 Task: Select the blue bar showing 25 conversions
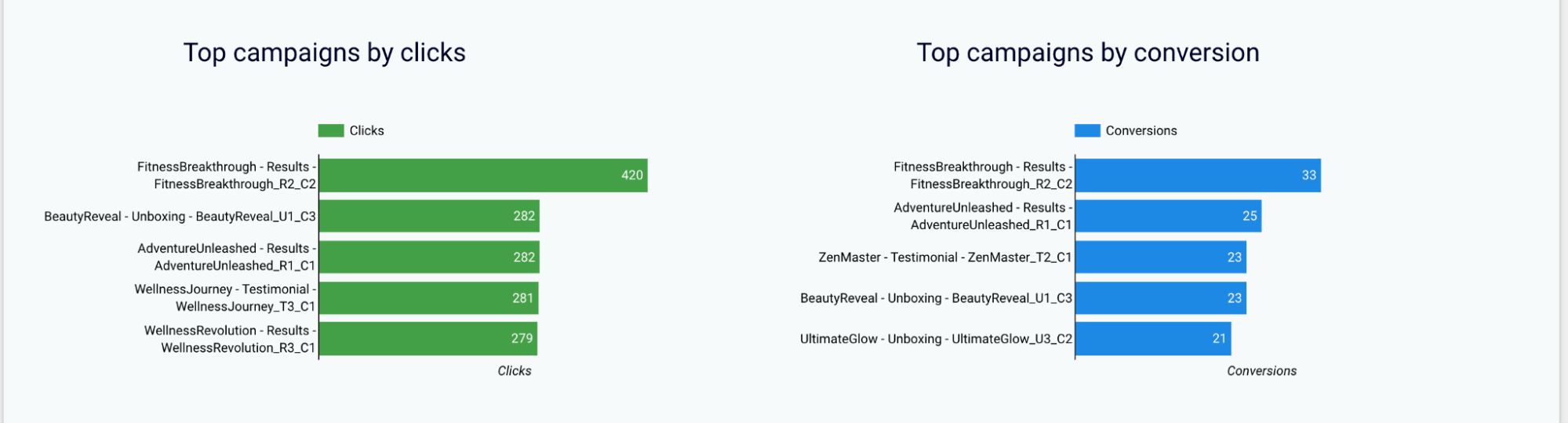coord(1168,216)
